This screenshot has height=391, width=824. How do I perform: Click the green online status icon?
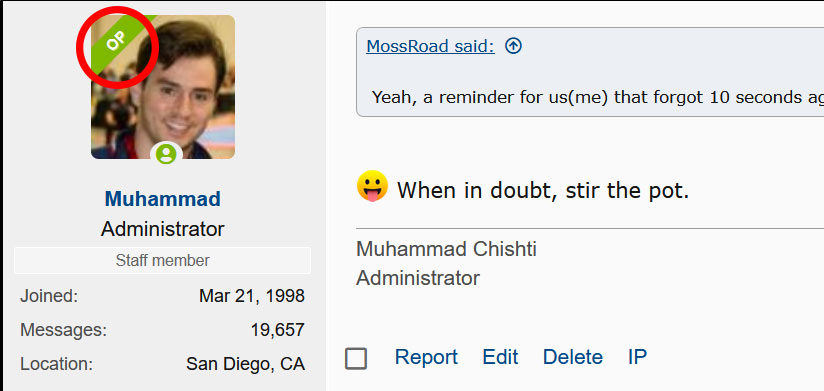(x=166, y=154)
